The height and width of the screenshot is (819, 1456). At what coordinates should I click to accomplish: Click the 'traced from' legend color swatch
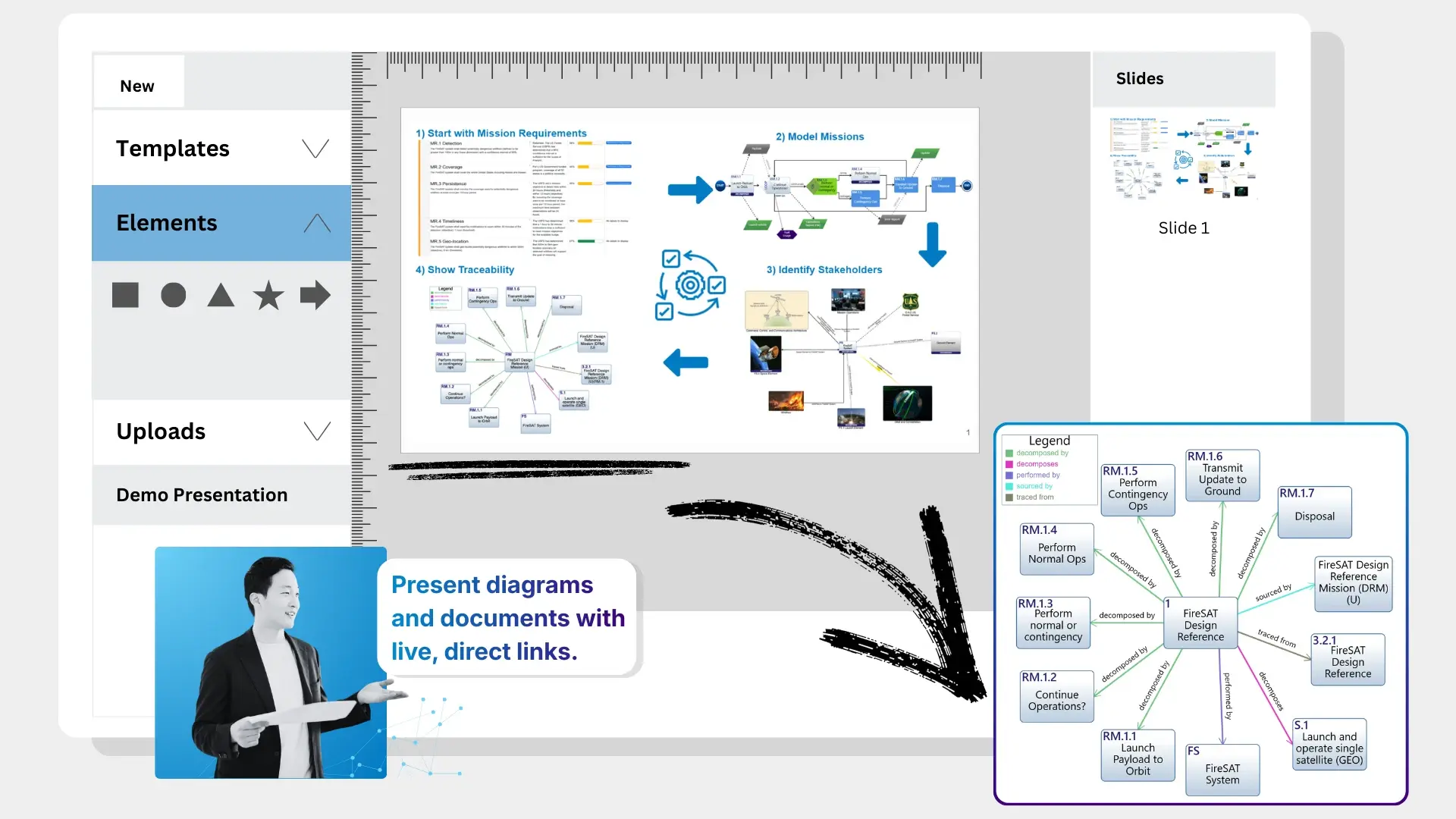point(1009,497)
